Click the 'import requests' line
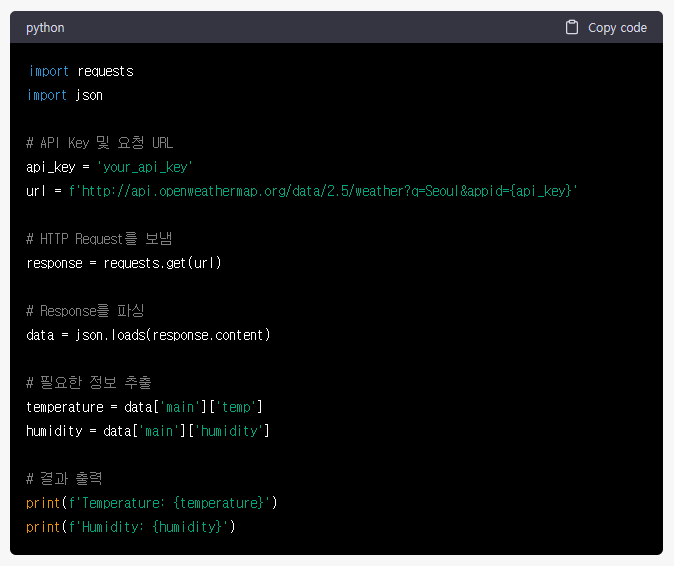Viewport: 674px width, 566px height. click(x=80, y=71)
